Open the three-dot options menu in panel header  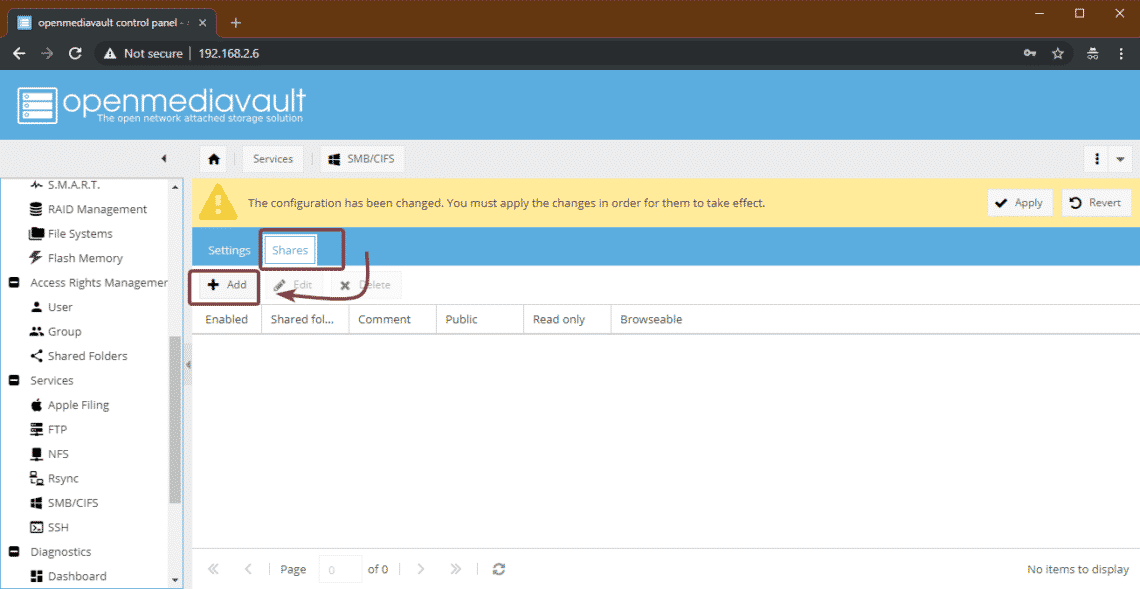pos(1096,159)
